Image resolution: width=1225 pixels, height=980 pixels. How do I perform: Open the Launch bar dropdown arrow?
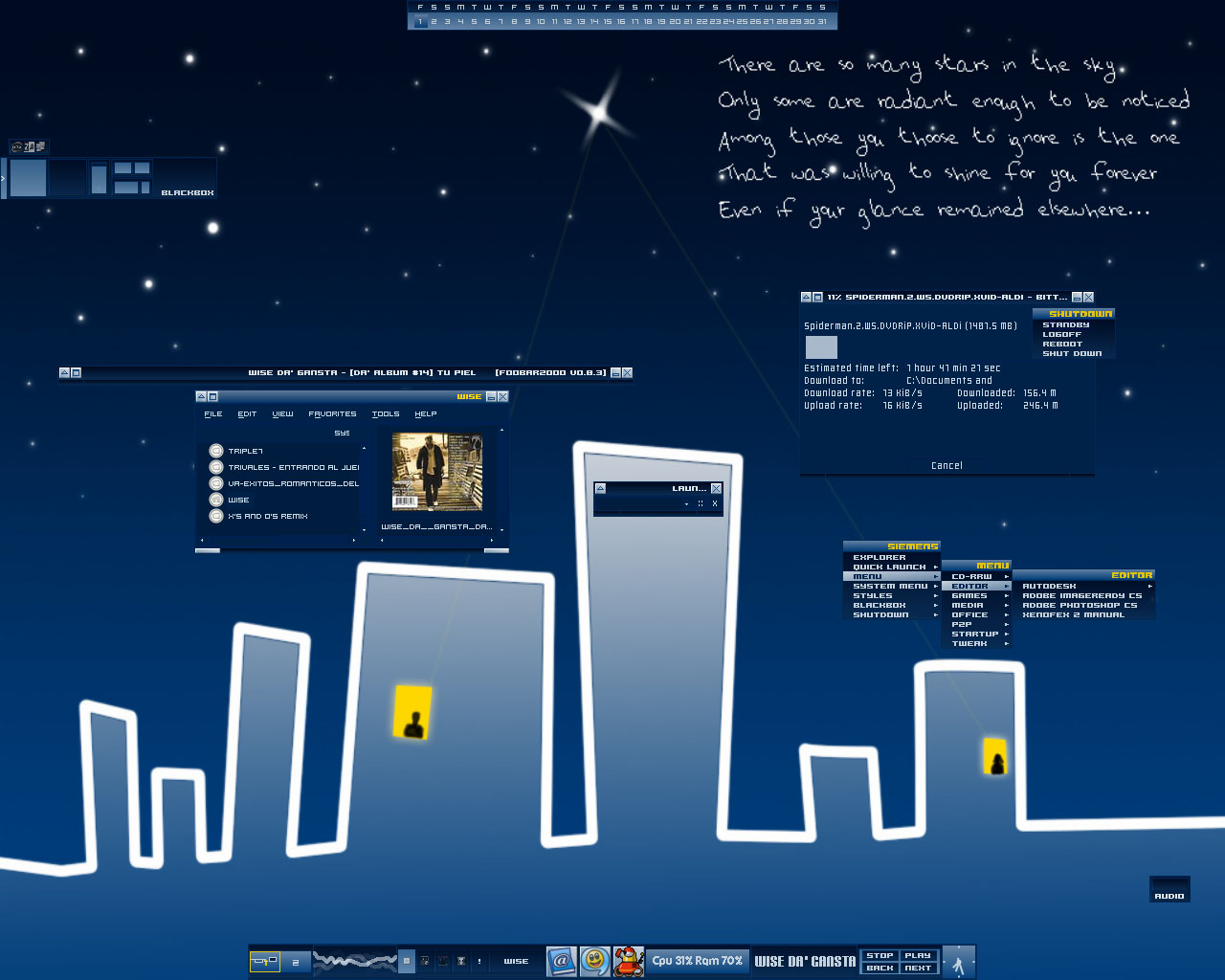coord(686,503)
